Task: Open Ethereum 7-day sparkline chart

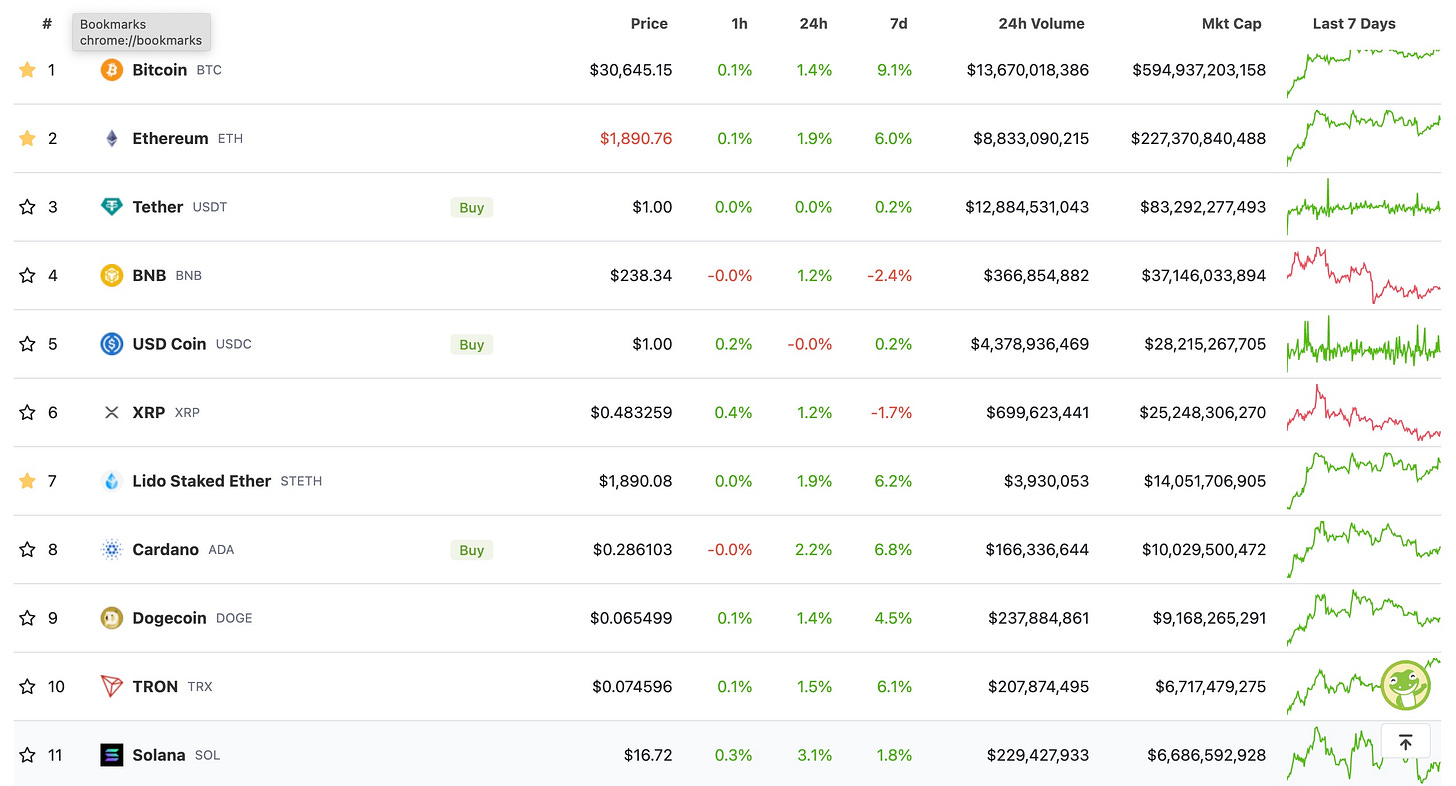Action: pyautogui.click(x=1364, y=138)
